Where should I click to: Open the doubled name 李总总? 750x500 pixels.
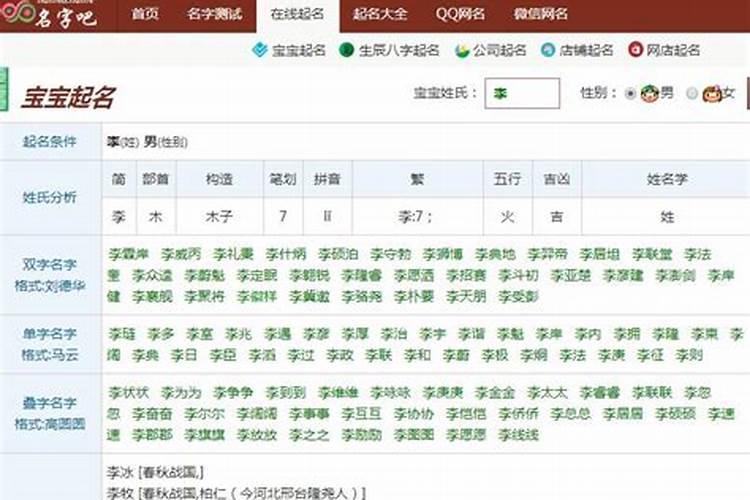571,414
